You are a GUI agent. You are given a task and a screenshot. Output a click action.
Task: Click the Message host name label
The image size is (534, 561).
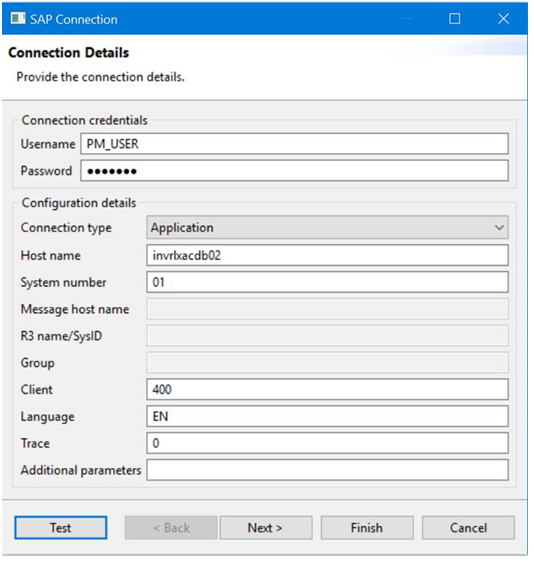point(75,309)
